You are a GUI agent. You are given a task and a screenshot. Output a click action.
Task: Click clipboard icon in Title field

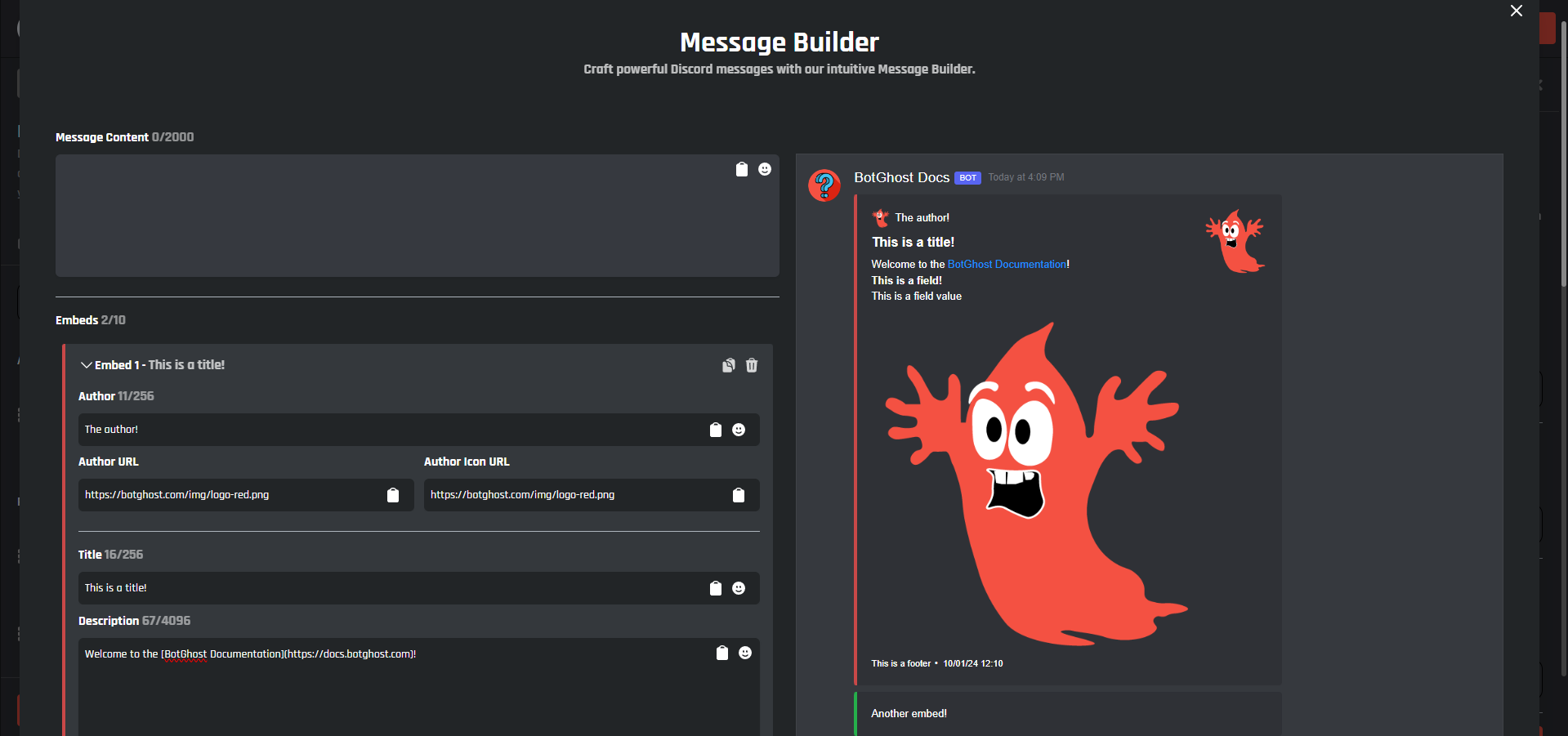[716, 588]
